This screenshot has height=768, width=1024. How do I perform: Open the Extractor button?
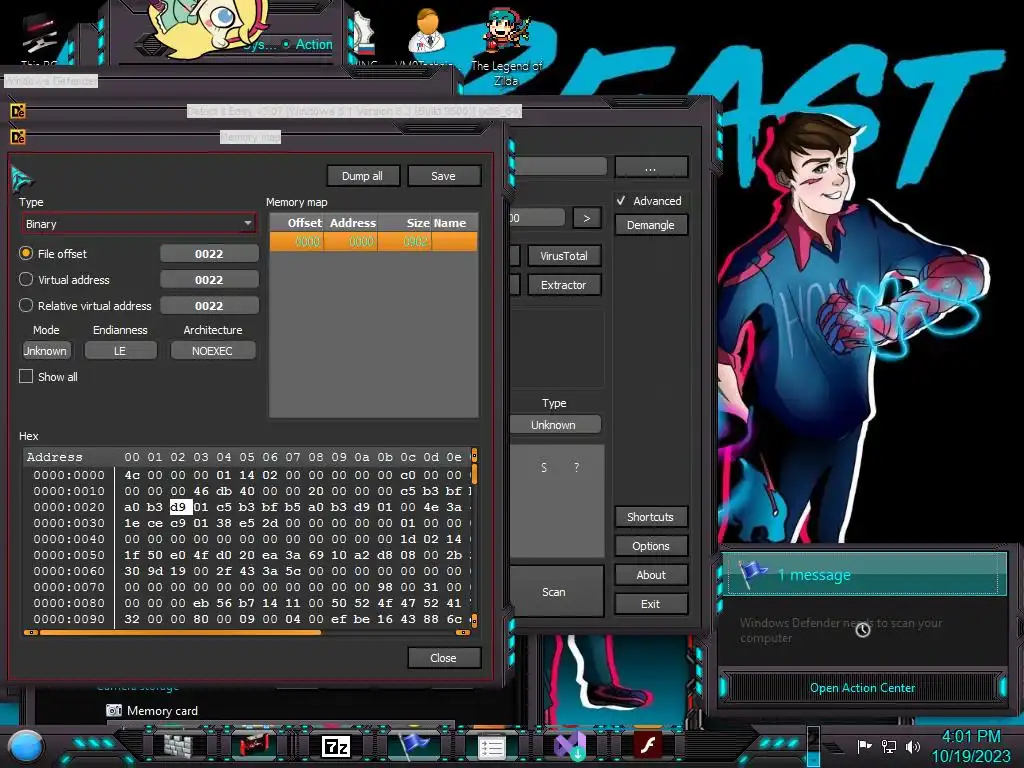564,285
